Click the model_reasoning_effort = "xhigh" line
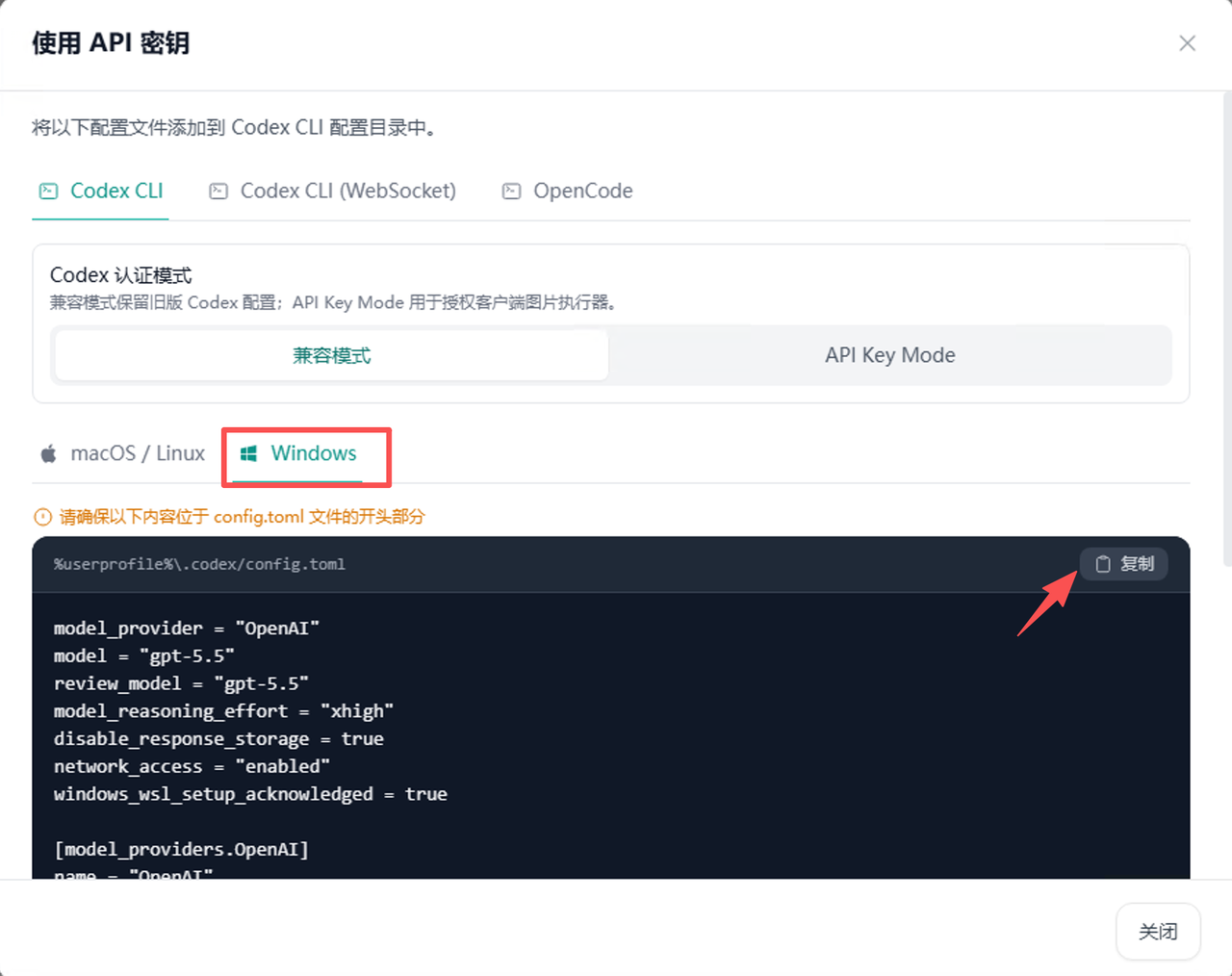This screenshot has width=1232, height=976. (x=224, y=711)
